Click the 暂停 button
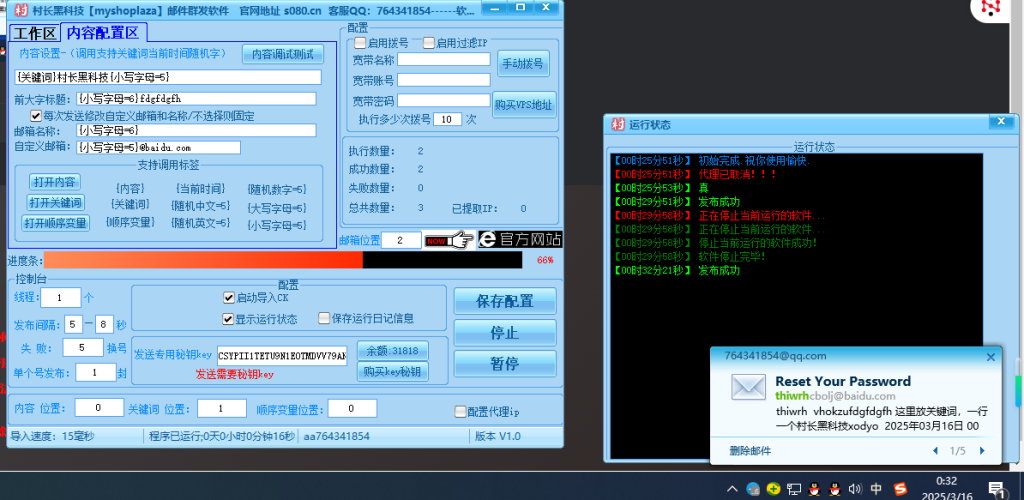The width and height of the screenshot is (1024, 500). [505, 364]
